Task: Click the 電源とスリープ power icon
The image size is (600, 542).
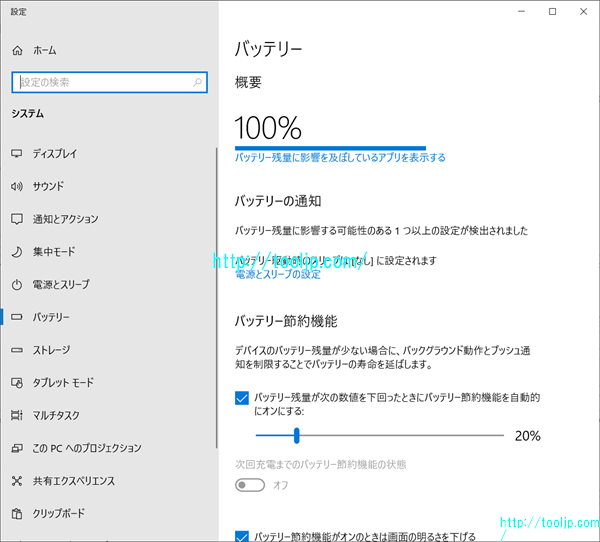Action: click(17, 284)
